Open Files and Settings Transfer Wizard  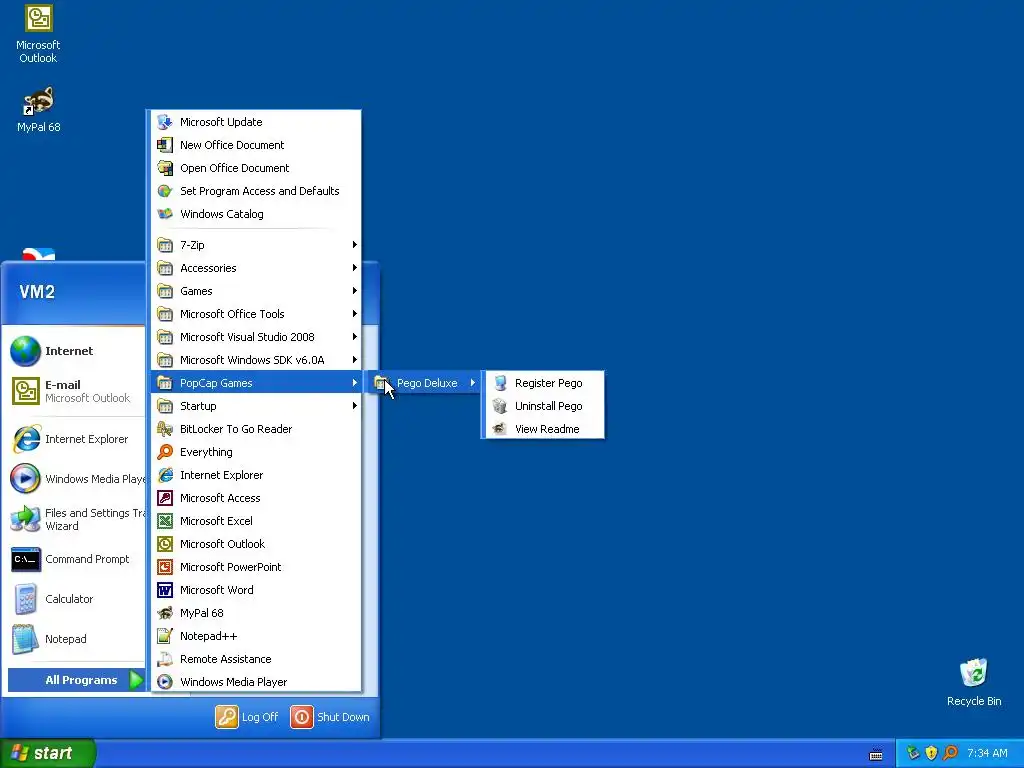click(75, 519)
